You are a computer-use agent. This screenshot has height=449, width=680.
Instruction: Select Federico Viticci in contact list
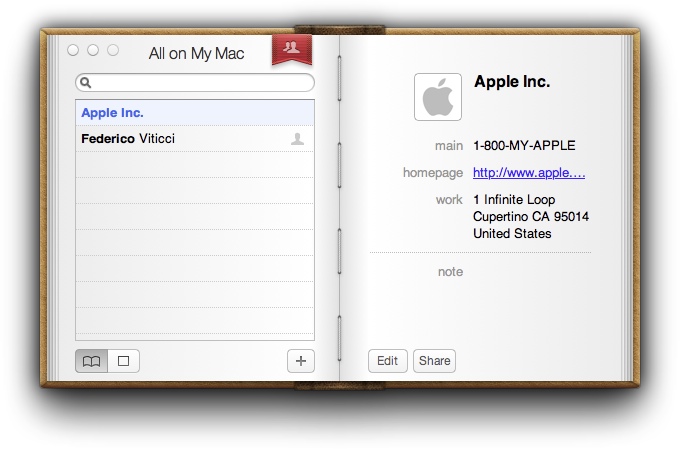point(195,139)
